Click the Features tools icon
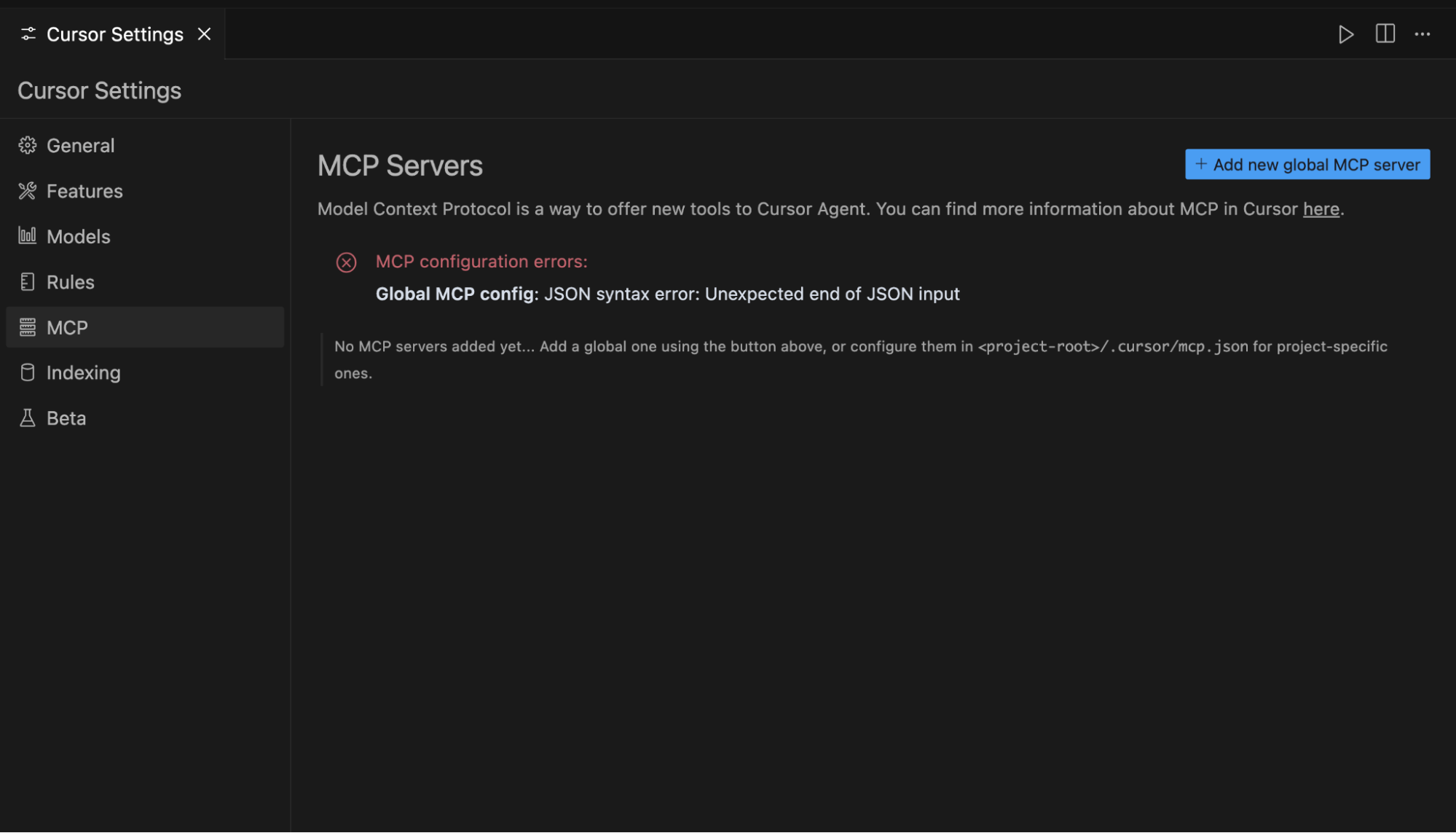The height and width of the screenshot is (833, 1456). (x=27, y=190)
